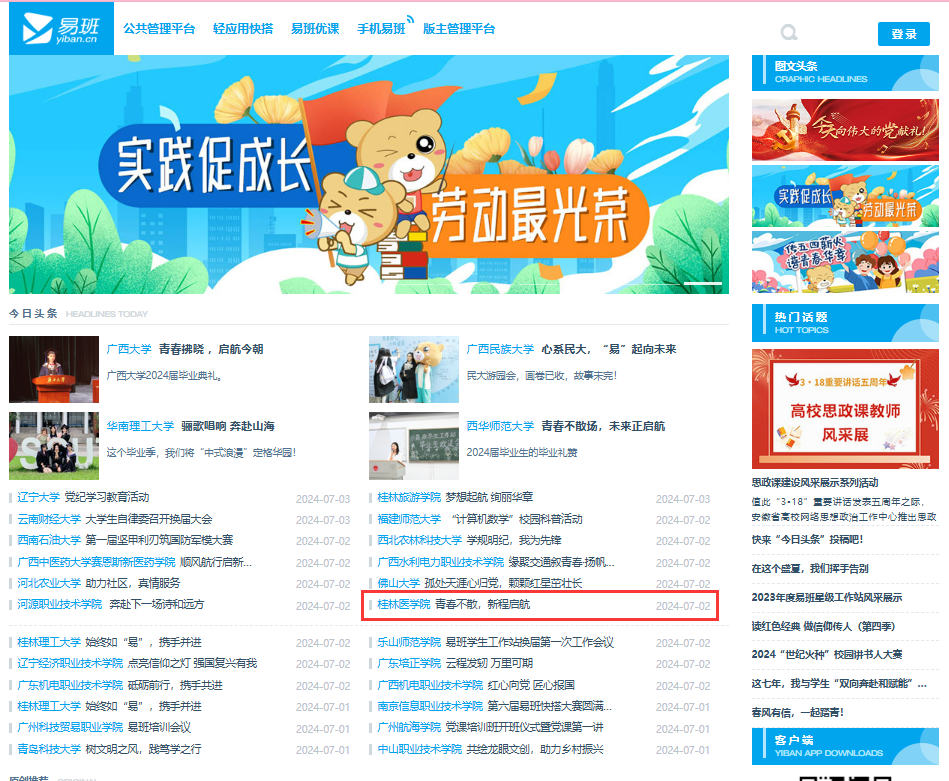Open 手机易班 with the signal icon
The height and width of the screenshot is (781, 949).
(383, 29)
